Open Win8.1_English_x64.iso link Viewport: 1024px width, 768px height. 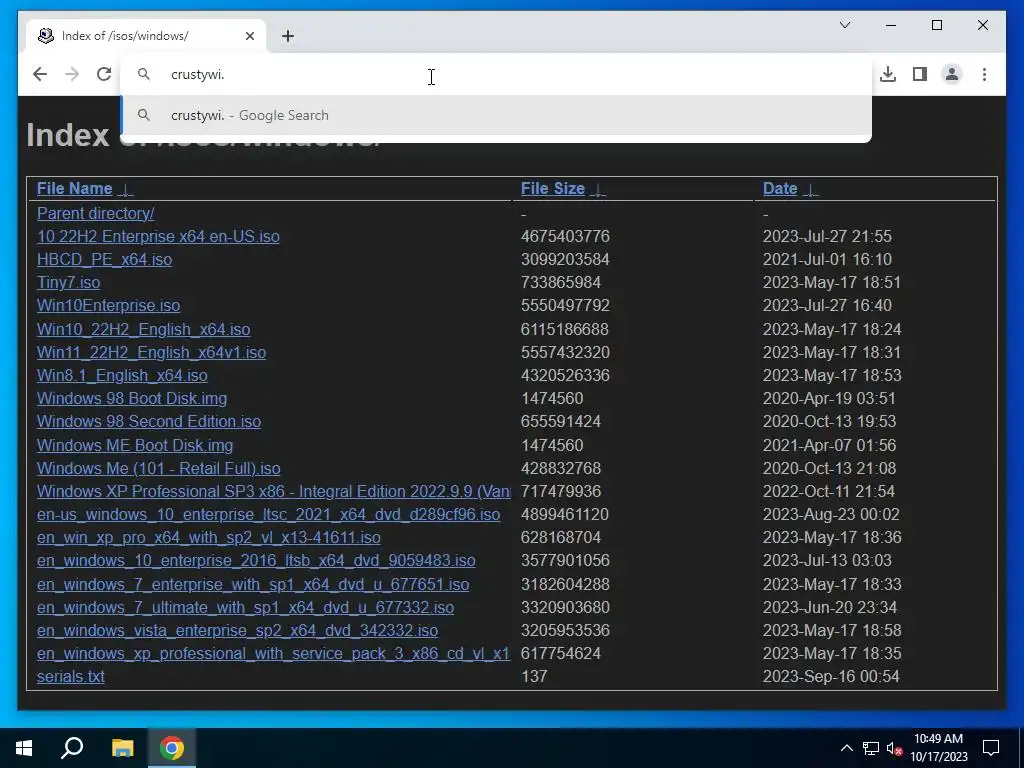click(x=122, y=376)
